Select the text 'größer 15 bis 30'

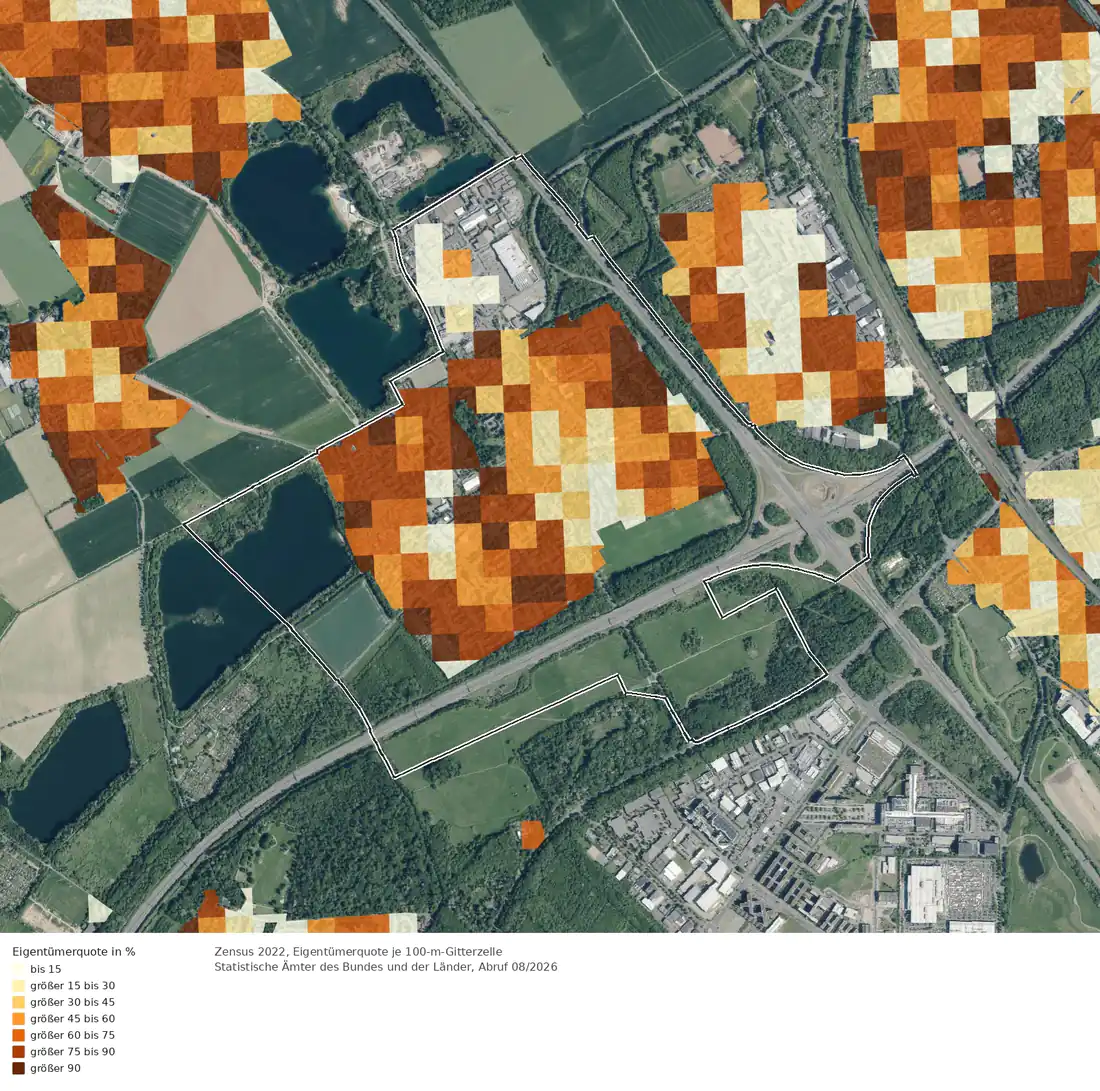tap(72, 986)
